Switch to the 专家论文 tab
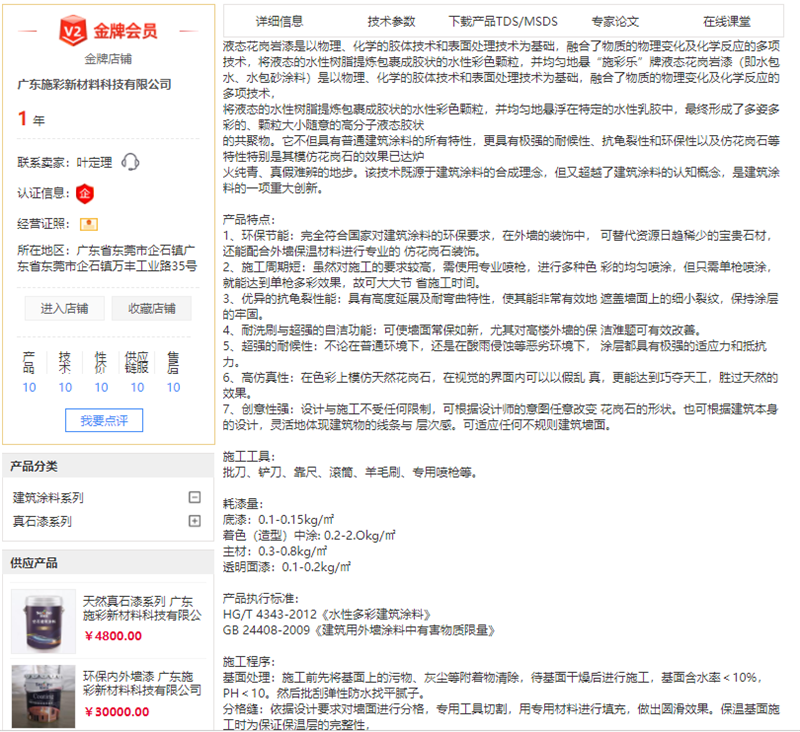Image resolution: width=800 pixels, height=732 pixels. click(x=615, y=21)
